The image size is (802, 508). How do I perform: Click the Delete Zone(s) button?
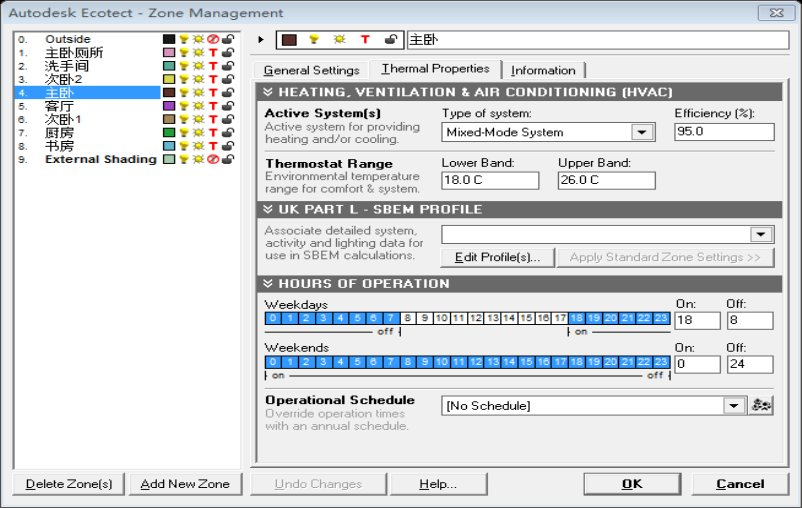[69, 484]
